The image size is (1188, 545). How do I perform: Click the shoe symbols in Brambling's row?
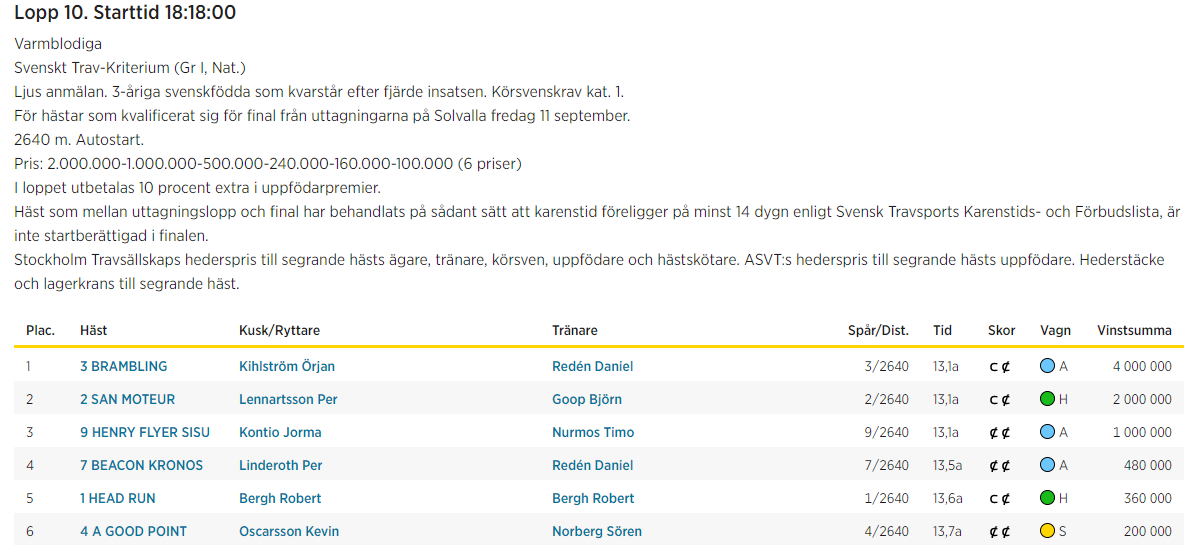click(1000, 367)
